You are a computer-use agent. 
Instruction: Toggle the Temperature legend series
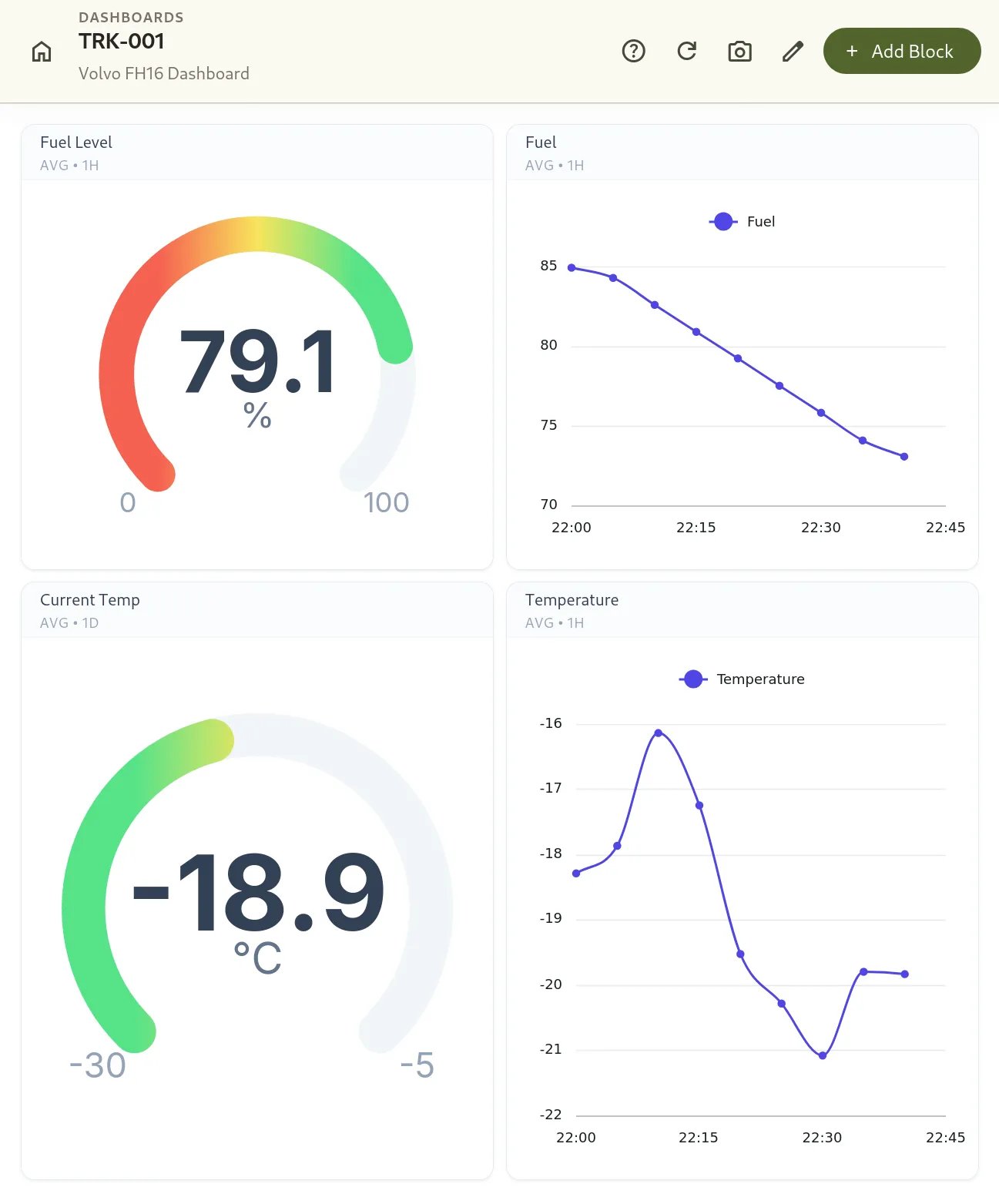click(742, 679)
